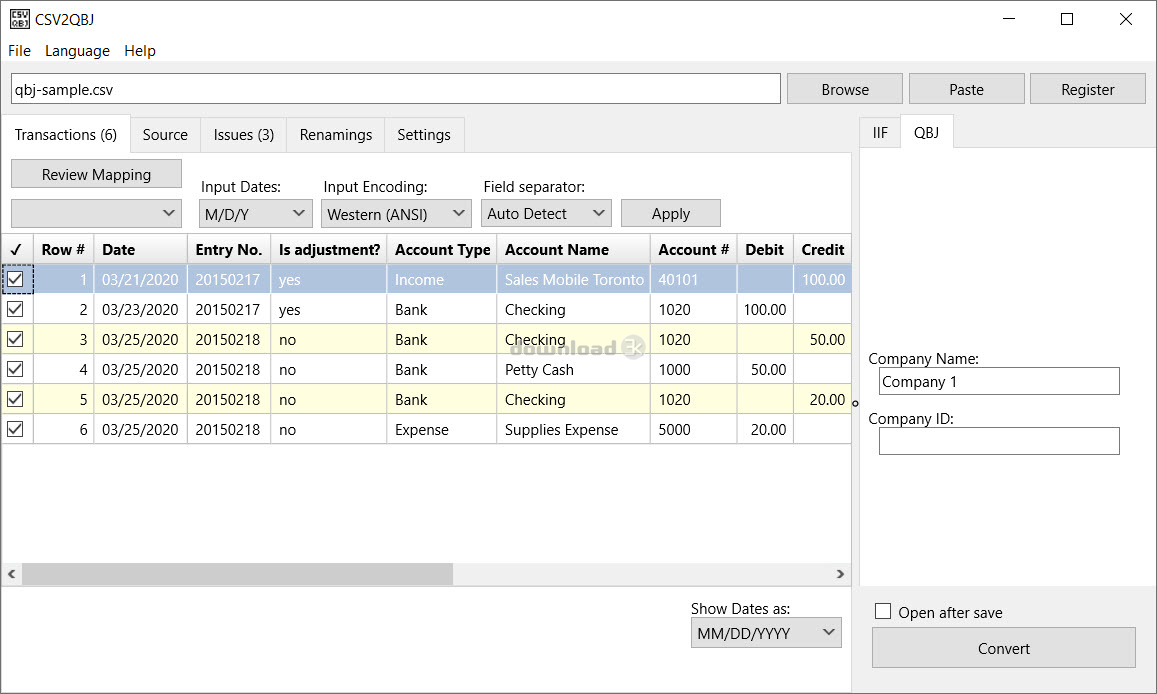Switch to the Settings tab
Viewport: 1157px width, 694px height.
(424, 135)
